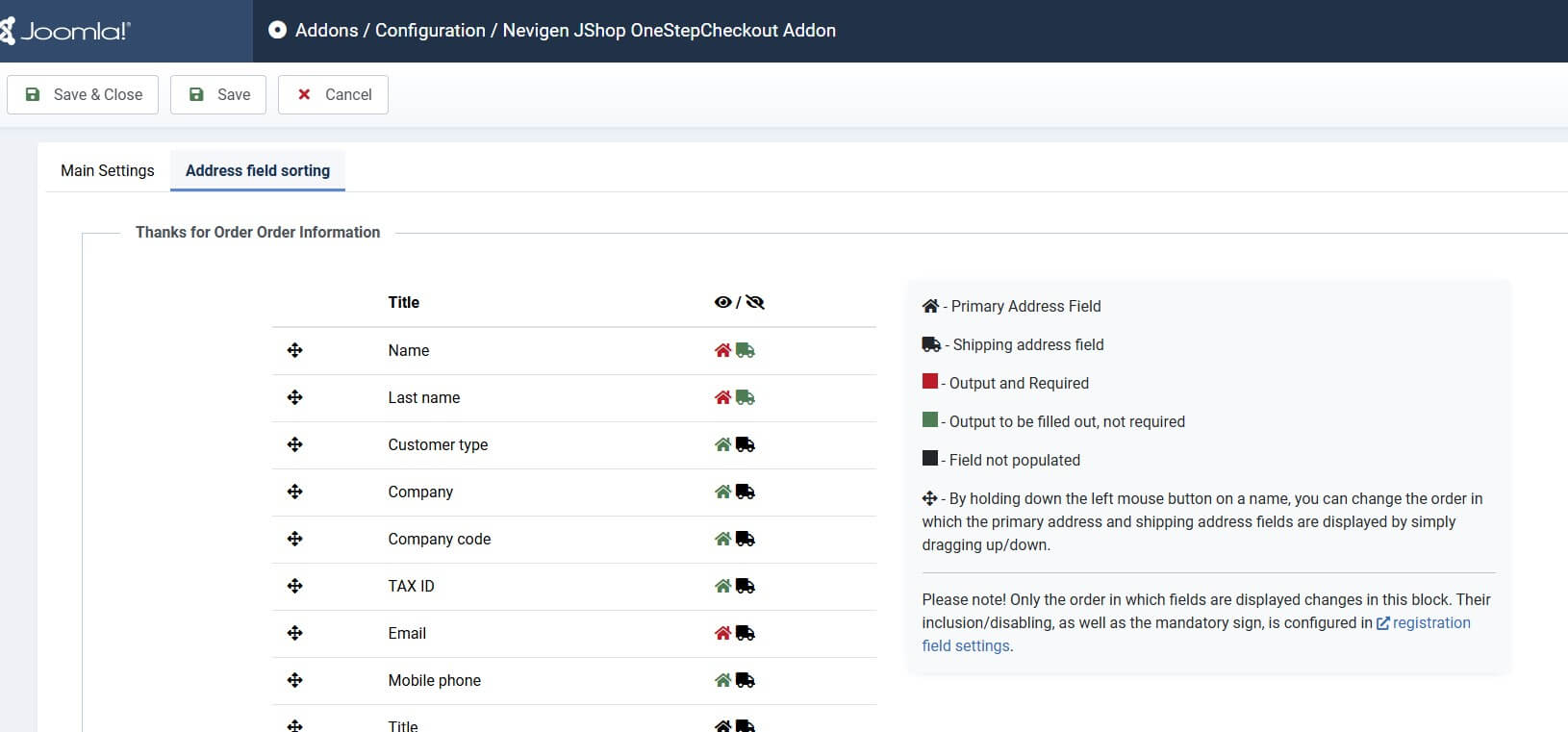Click the red house icon in Email row

pyautogui.click(x=722, y=633)
